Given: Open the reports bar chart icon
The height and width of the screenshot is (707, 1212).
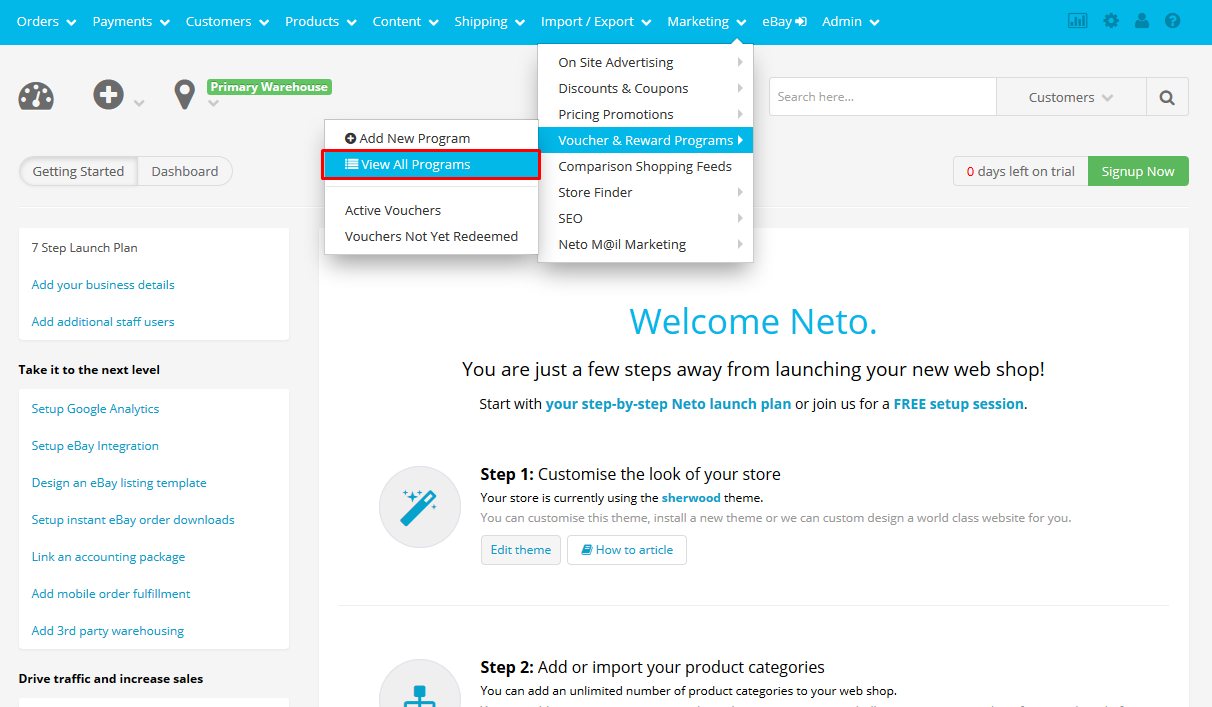Looking at the screenshot, I should [x=1077, y=21].
